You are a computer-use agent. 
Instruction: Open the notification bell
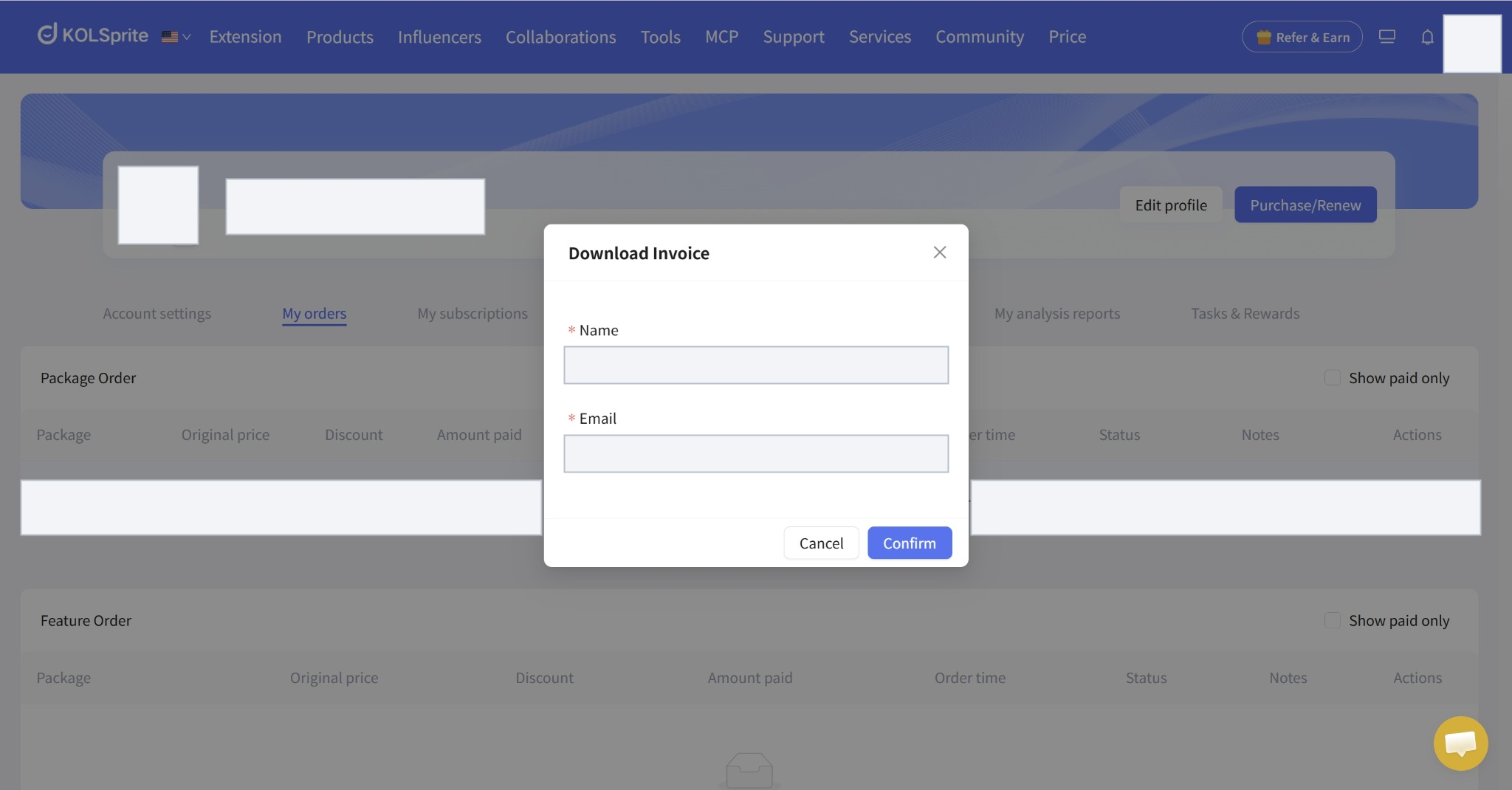click(x=1427, y=37)
